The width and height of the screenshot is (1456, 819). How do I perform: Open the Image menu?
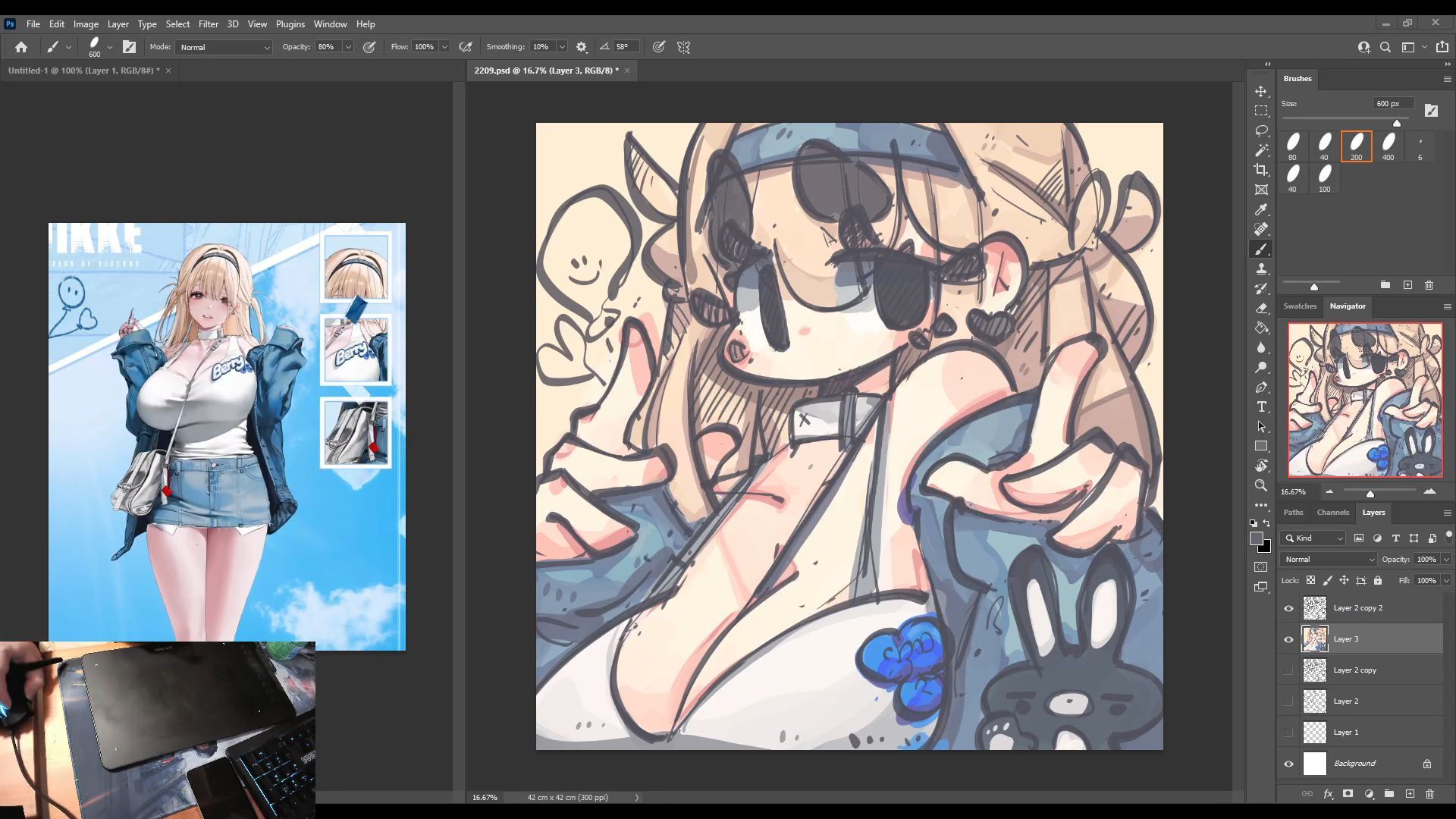86,24
